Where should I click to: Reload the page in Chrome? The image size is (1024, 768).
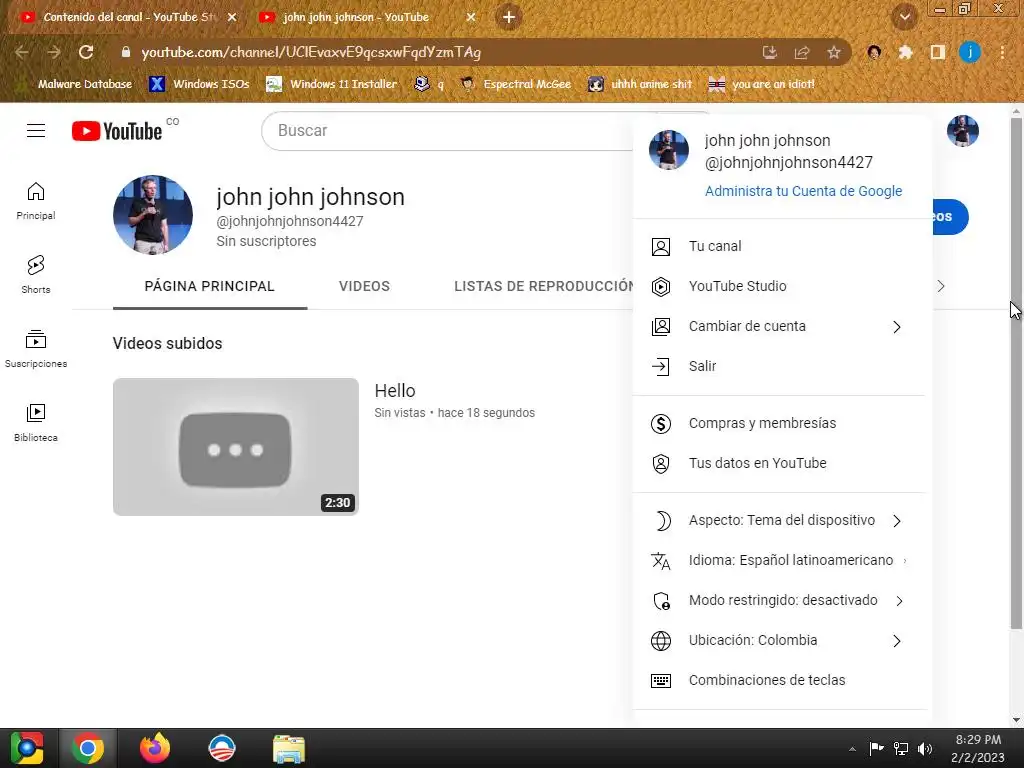click(x=86, y=52)
